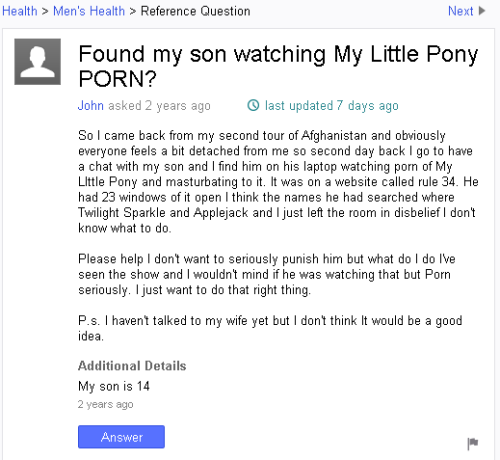
Task: Click the 'My son is 14' detail line
Action: [114, 386]
